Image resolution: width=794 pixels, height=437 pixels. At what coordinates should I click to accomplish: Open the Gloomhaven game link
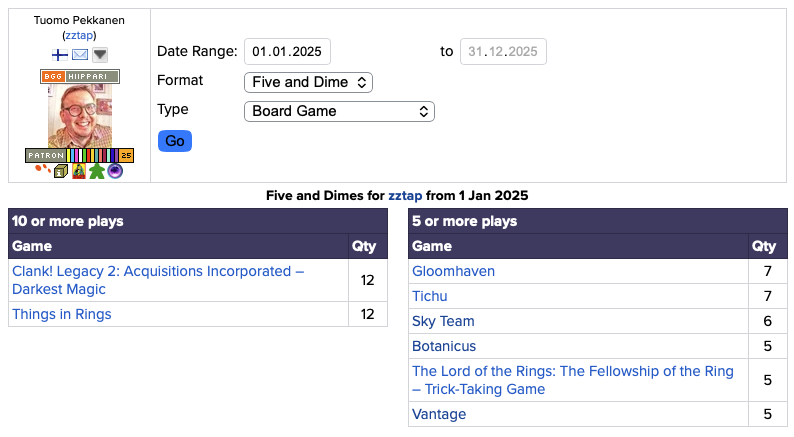(453, 271)
